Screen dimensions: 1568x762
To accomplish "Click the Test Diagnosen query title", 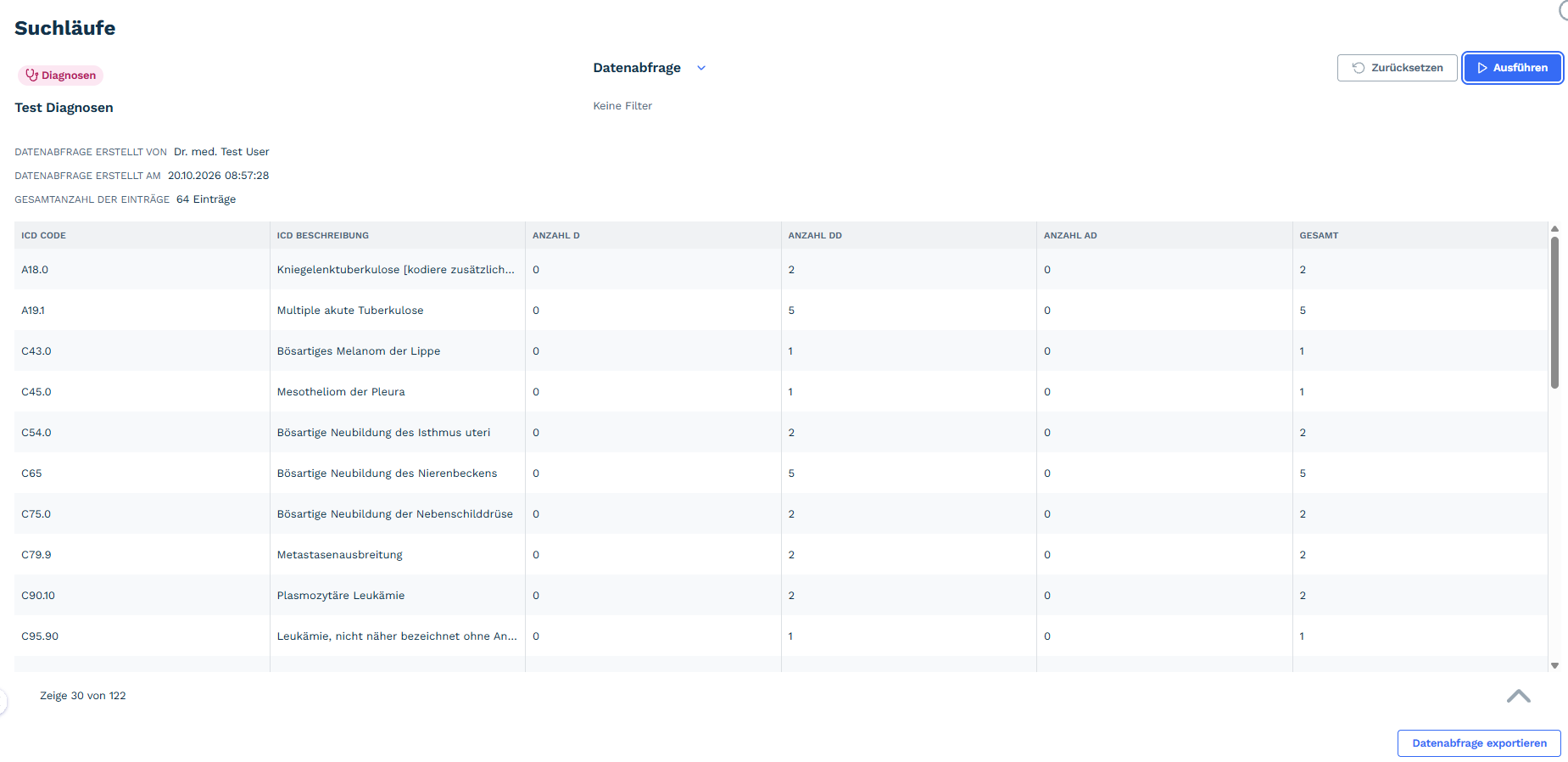I will 64,108.
